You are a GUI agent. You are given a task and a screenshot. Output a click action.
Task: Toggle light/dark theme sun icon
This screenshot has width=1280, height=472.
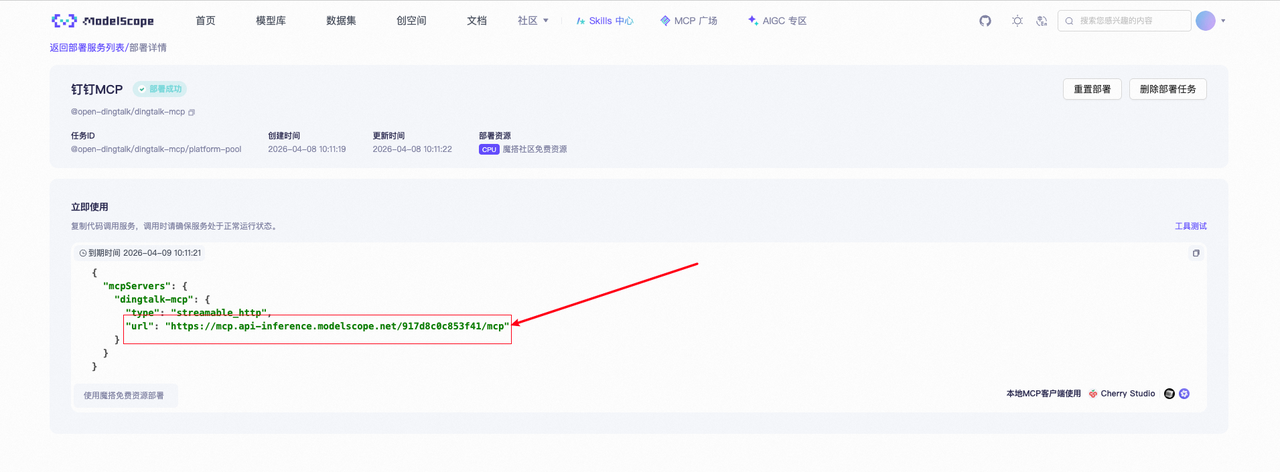pyautogui.click(x=1017, y=20)
